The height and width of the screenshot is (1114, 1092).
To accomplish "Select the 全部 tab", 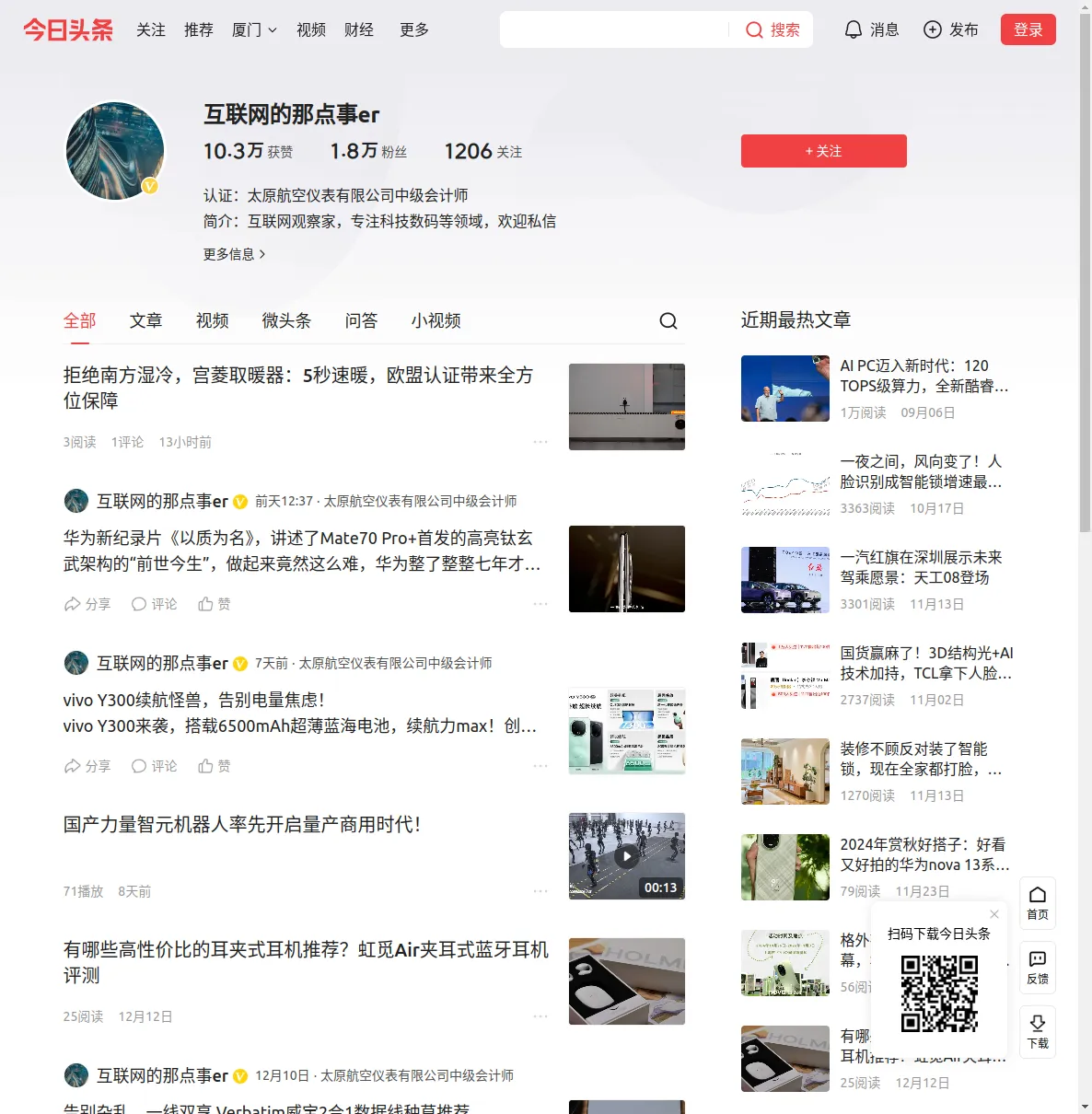I will tap(80, 320).
